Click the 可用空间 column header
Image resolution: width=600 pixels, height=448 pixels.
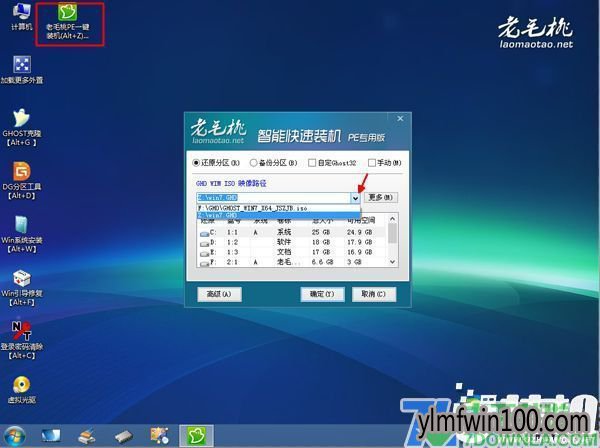pyautogui.click(x=361, y=221)
